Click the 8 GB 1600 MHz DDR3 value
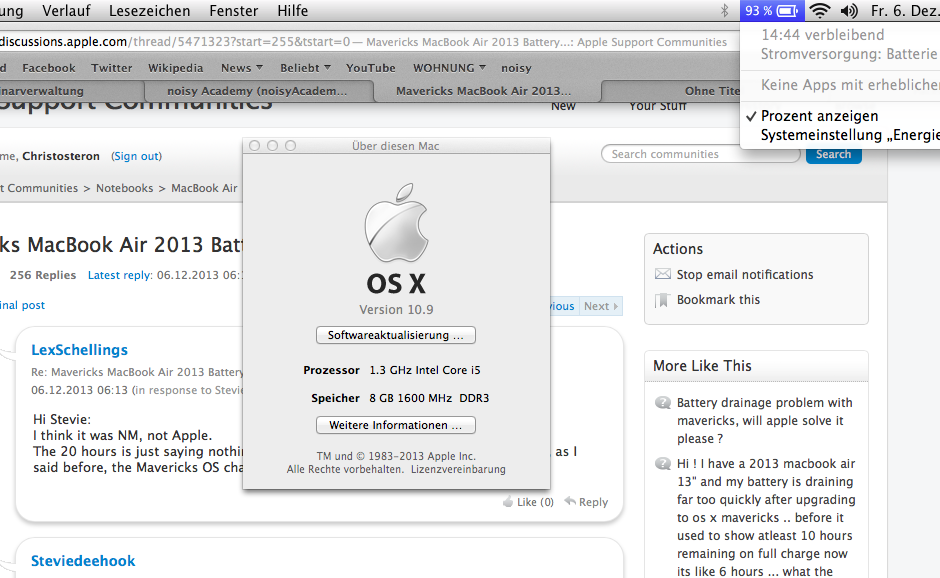This screenshot has width=940, height=578. [x=429, y=398]
